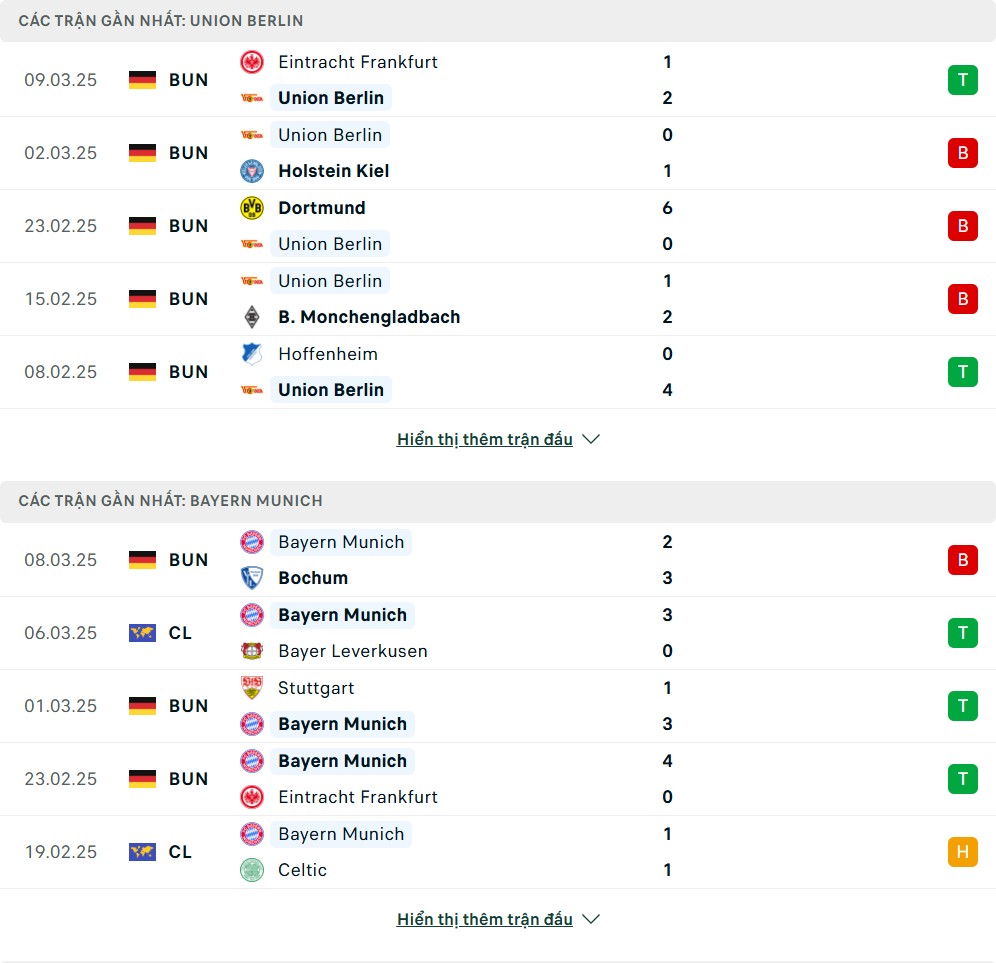Viewport: 996px width, 963px height.
Task: Click red B badge for Holstein Kiel match
Action: pyautogui.click(x=962, y=153)
